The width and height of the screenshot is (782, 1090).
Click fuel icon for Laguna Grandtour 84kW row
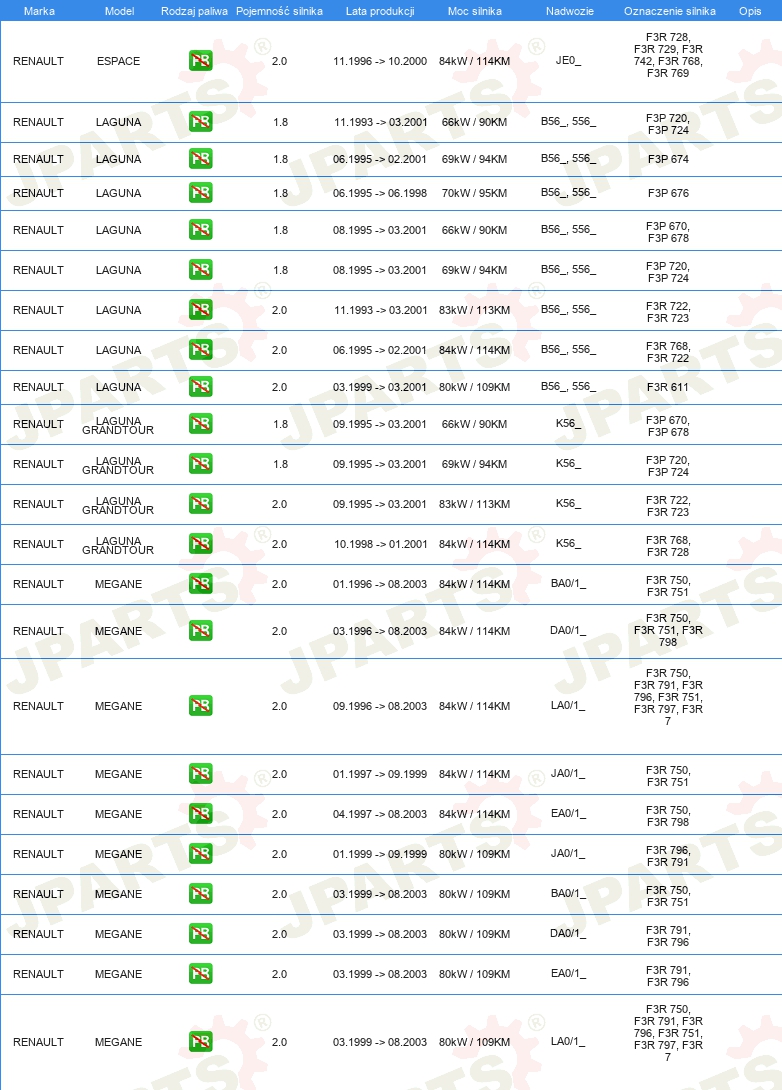pos(200,544)
